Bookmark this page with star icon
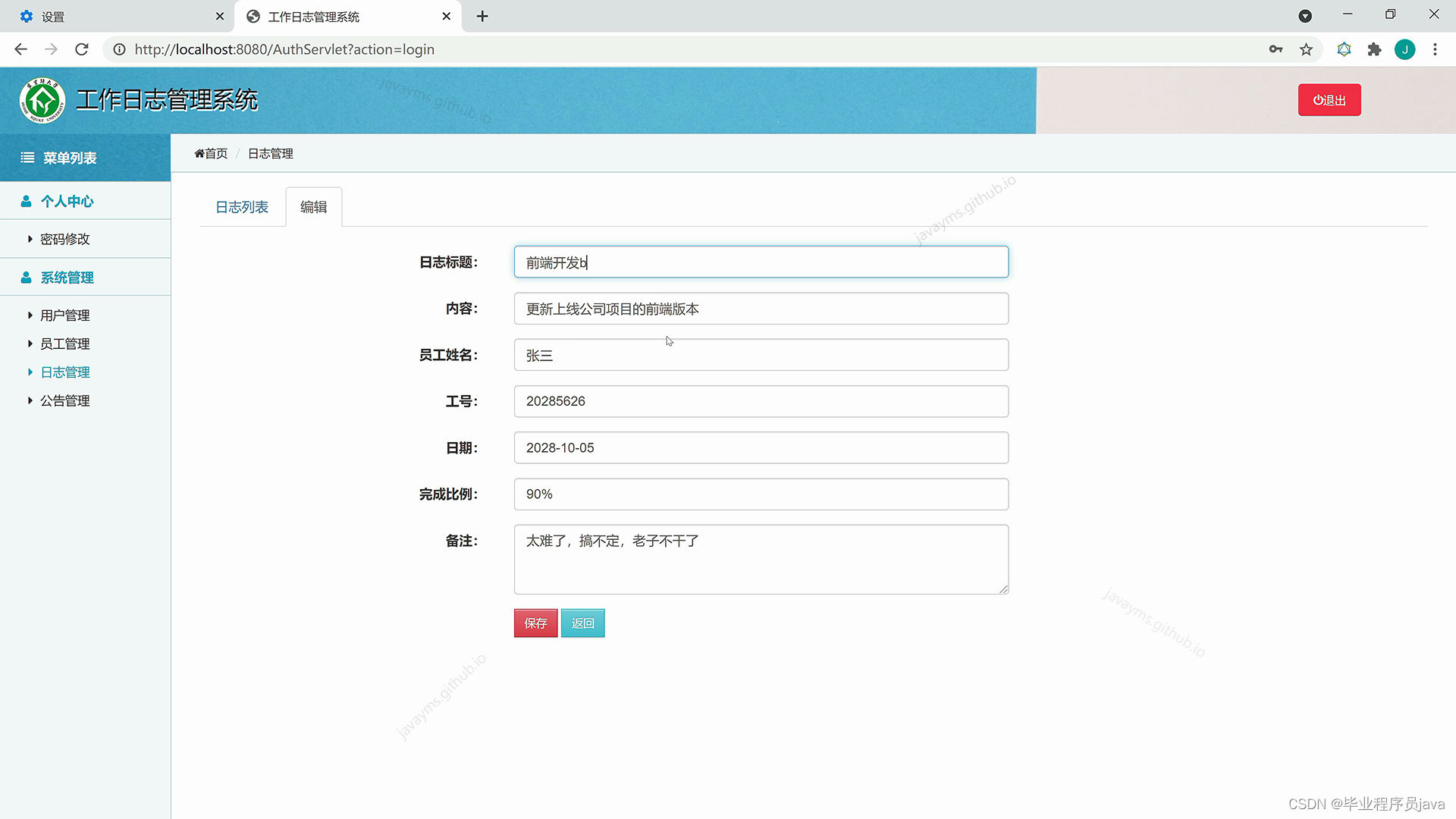Image resolution: width=1456 pixels, height=819 pixels. pos(1306,49)
